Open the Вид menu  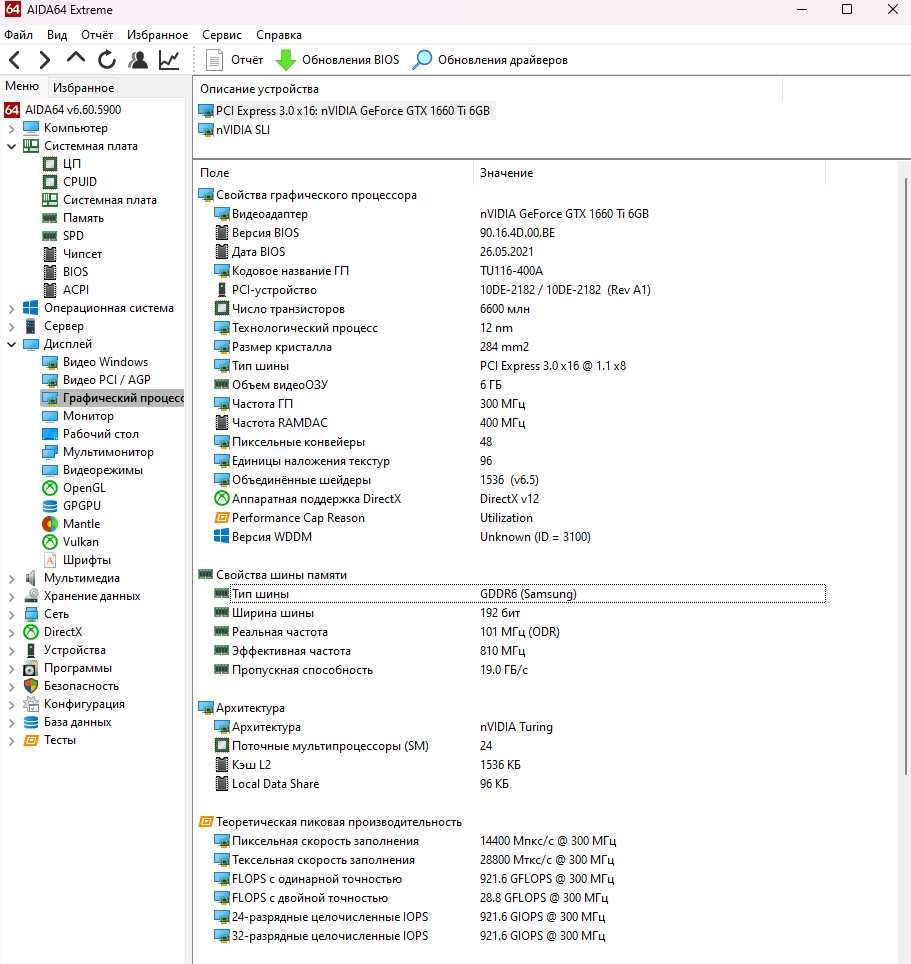[x=57, y=35]
